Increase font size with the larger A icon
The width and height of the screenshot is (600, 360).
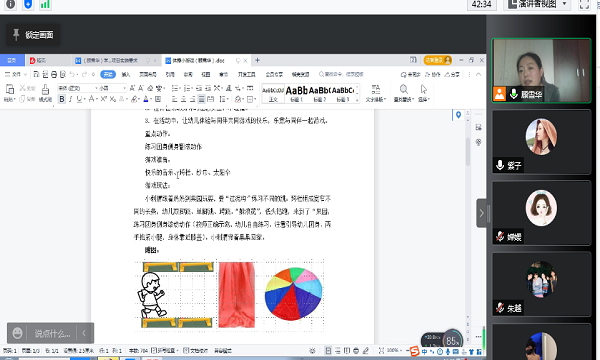(132, 88)
